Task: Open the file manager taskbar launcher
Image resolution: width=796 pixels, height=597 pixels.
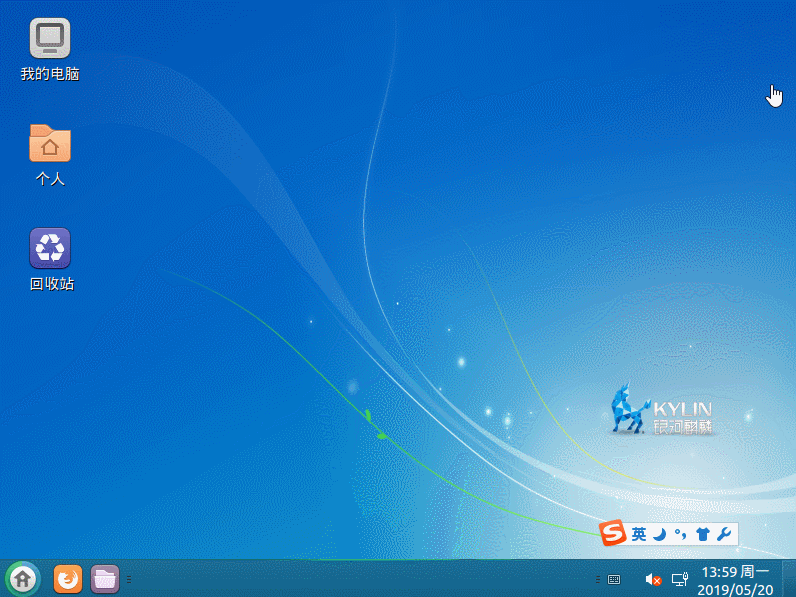Action: pyautogui.click(x=105, y=579)
